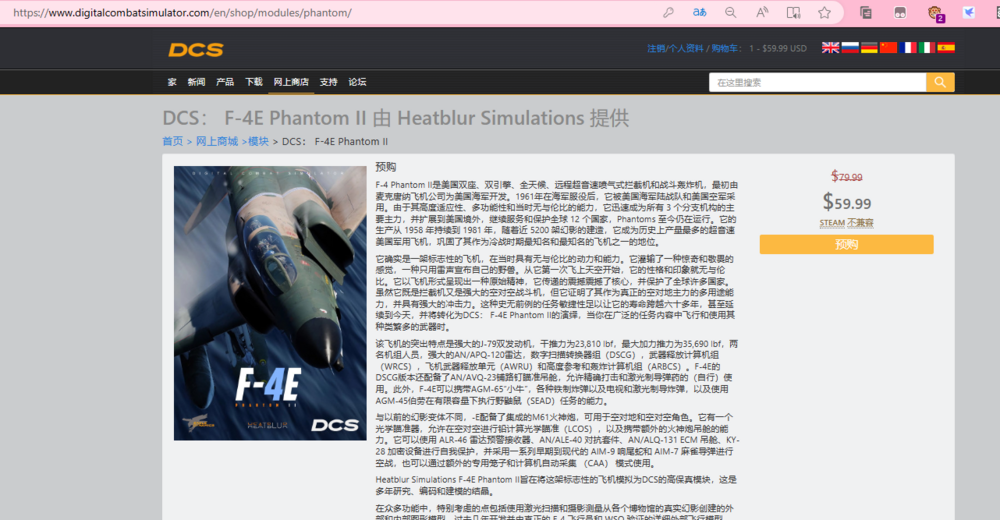Click the translate page icon

coord(700,12)
